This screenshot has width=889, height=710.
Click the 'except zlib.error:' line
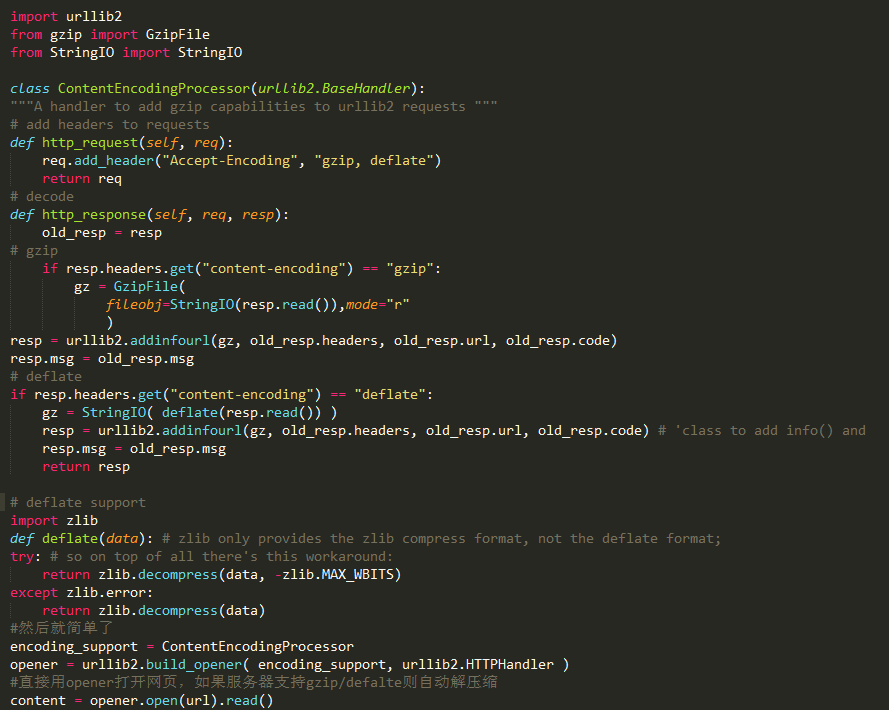[x=82, y=593]
